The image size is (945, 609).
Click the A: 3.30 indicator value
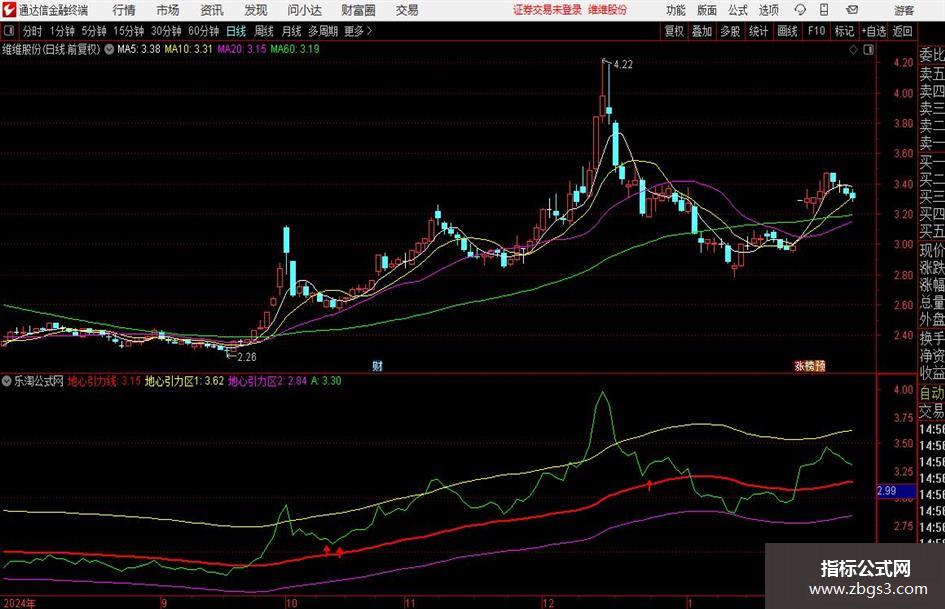pyautogui.click(x=326, y=381)
